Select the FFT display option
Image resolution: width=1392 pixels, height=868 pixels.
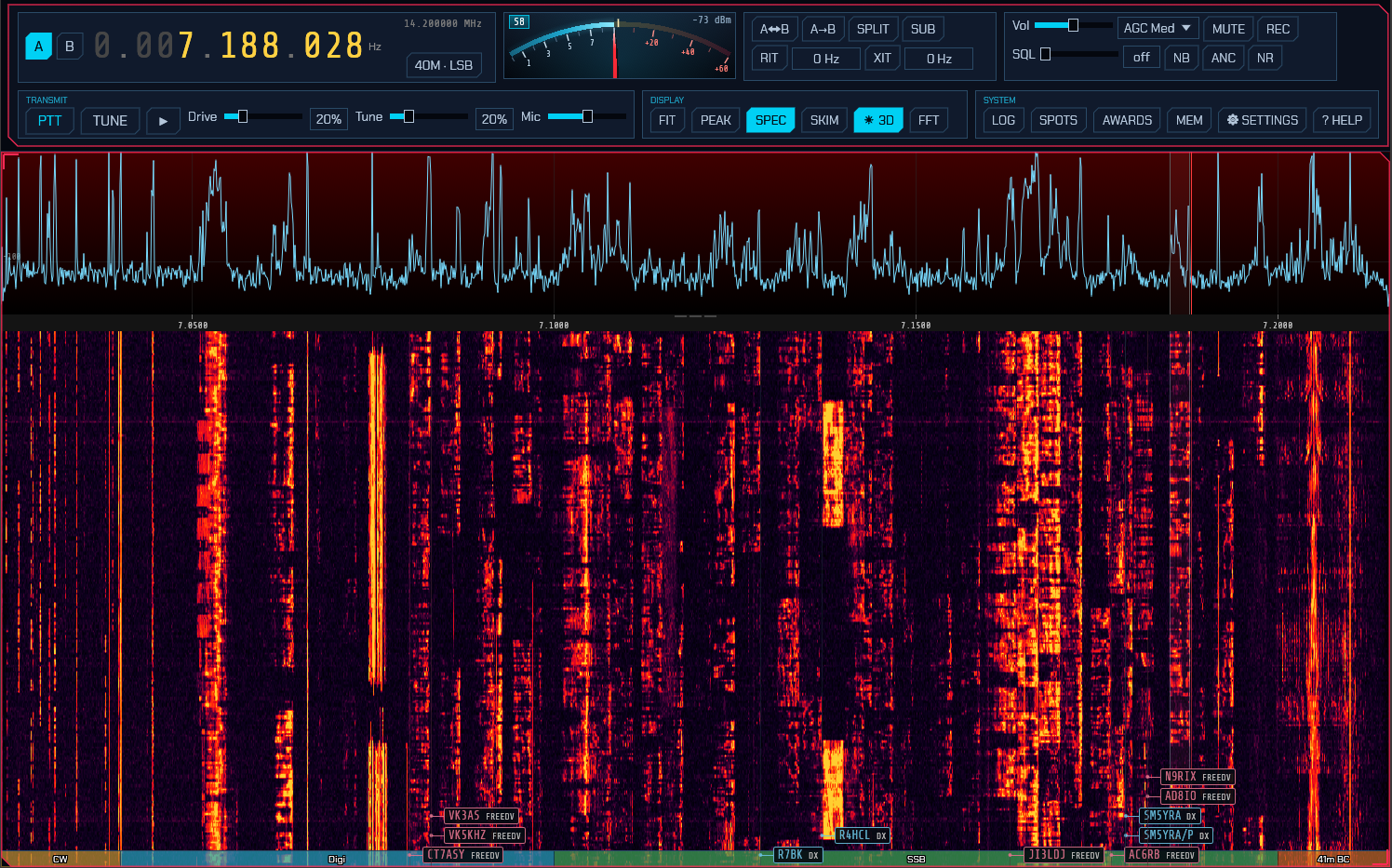coord(929,120)
